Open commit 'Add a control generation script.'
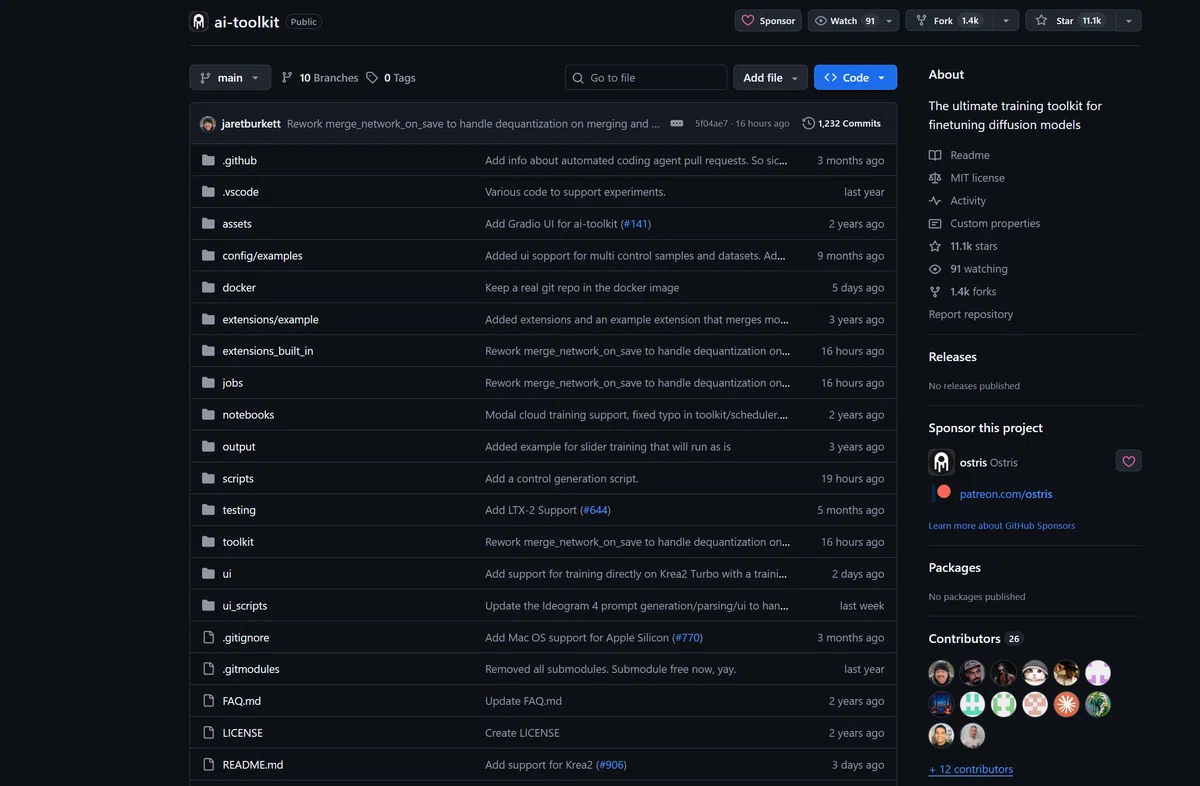 click(562, 479)
